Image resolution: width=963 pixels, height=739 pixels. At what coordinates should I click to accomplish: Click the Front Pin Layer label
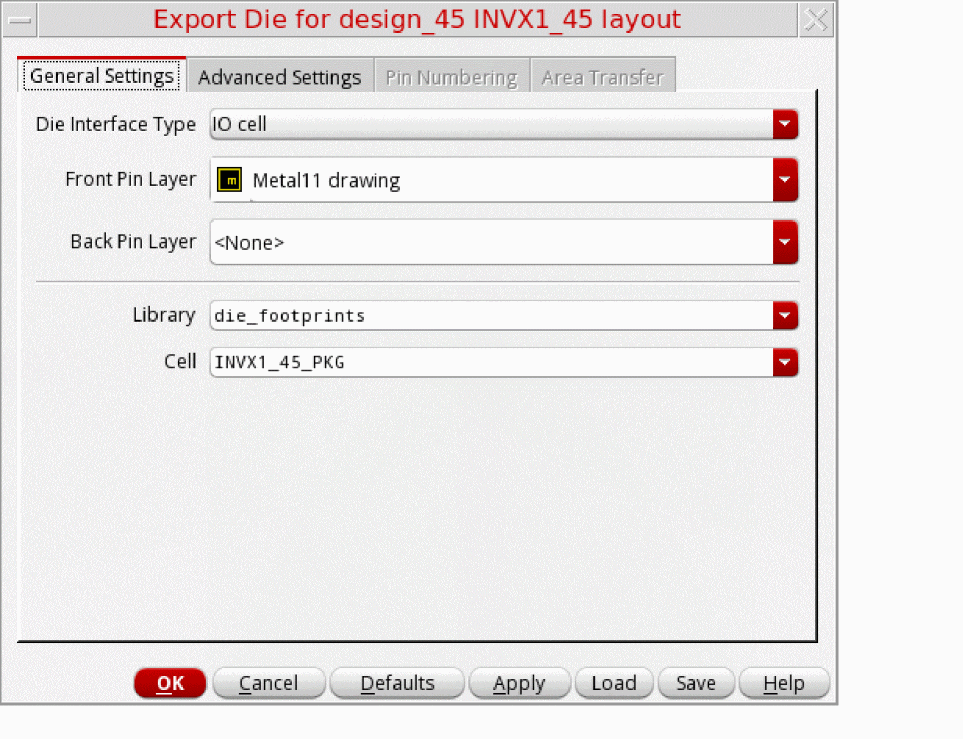pyautogui.click(x=130, y=179)
